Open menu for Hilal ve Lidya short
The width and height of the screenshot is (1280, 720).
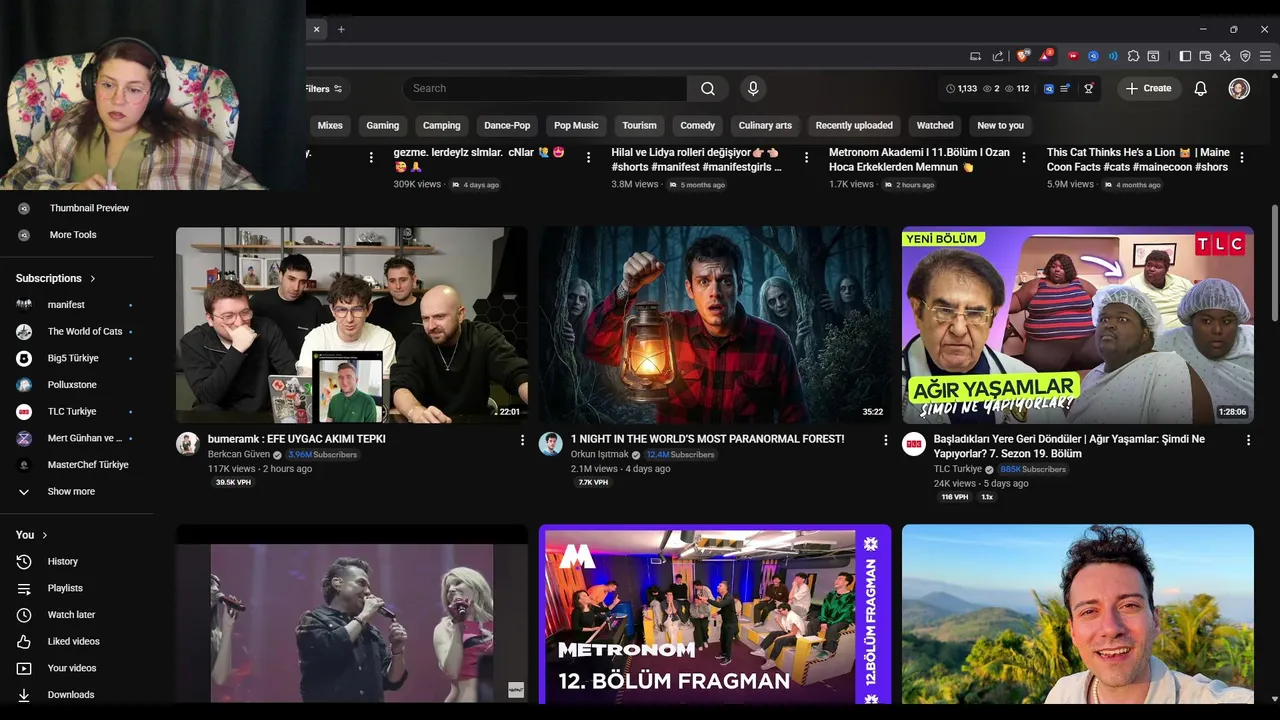tap(806, 158)
